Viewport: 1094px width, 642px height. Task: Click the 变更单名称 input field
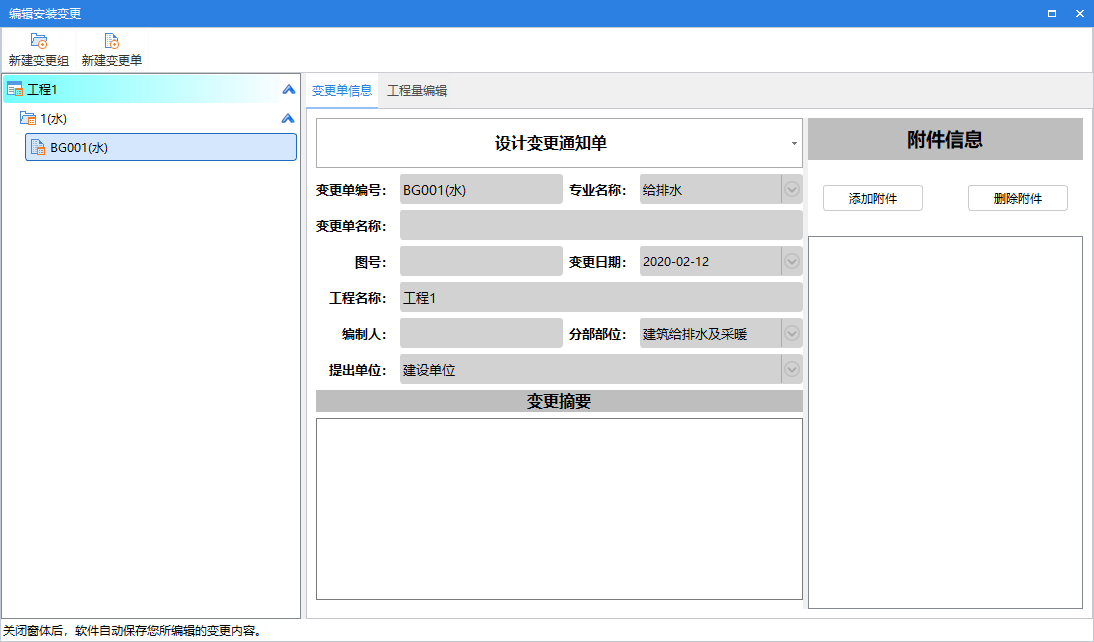(x=600, y=226)
